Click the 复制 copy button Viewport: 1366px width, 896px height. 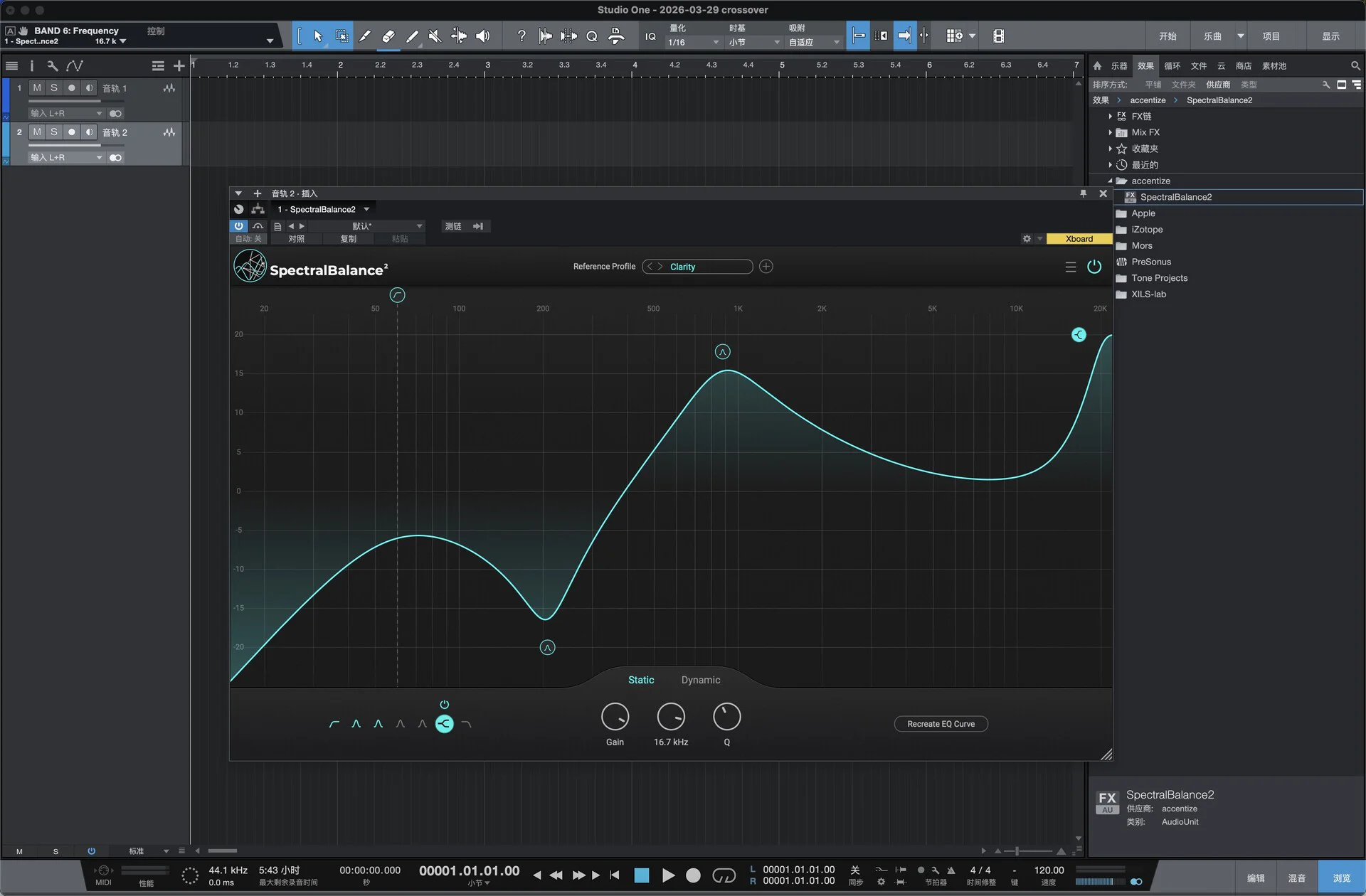(348, 239)
